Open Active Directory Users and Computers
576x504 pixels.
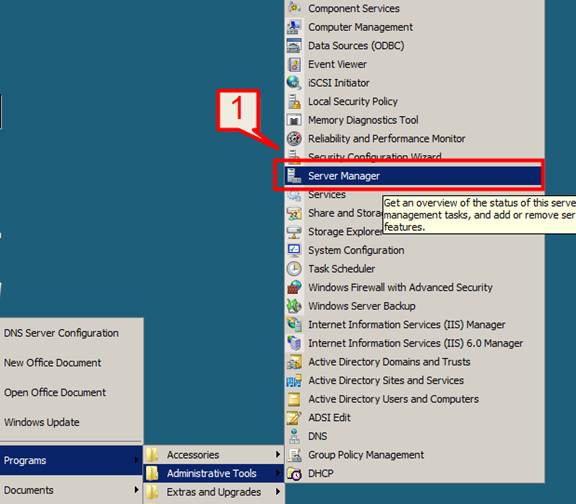(393, 399)
